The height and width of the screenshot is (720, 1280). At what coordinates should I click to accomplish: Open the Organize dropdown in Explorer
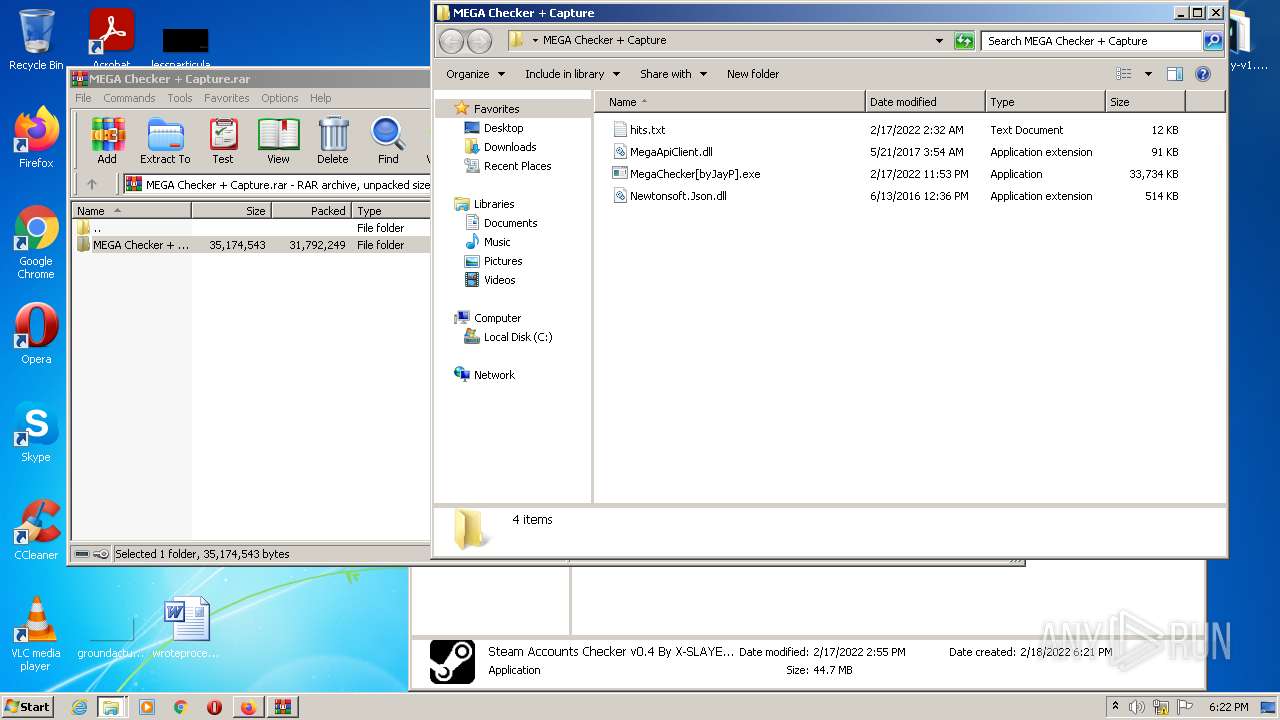click(475, 74)
